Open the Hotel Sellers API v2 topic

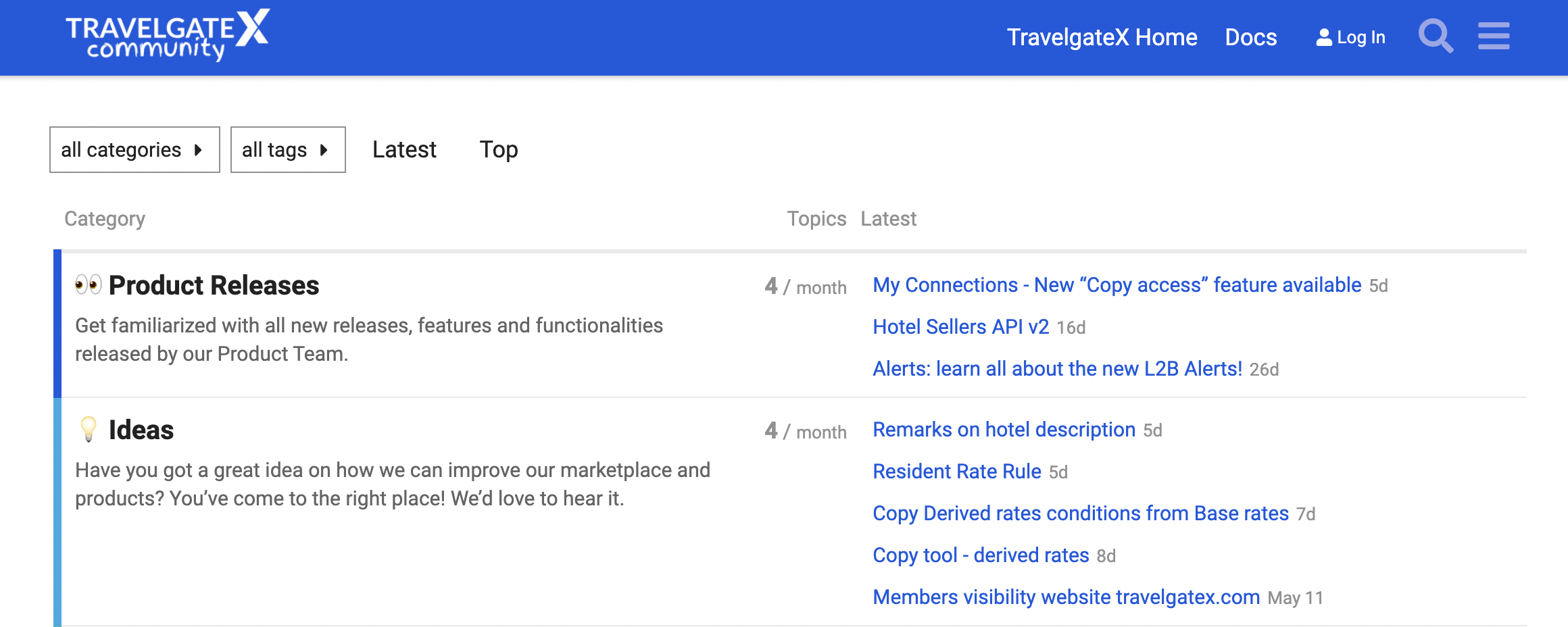(960, 327)
